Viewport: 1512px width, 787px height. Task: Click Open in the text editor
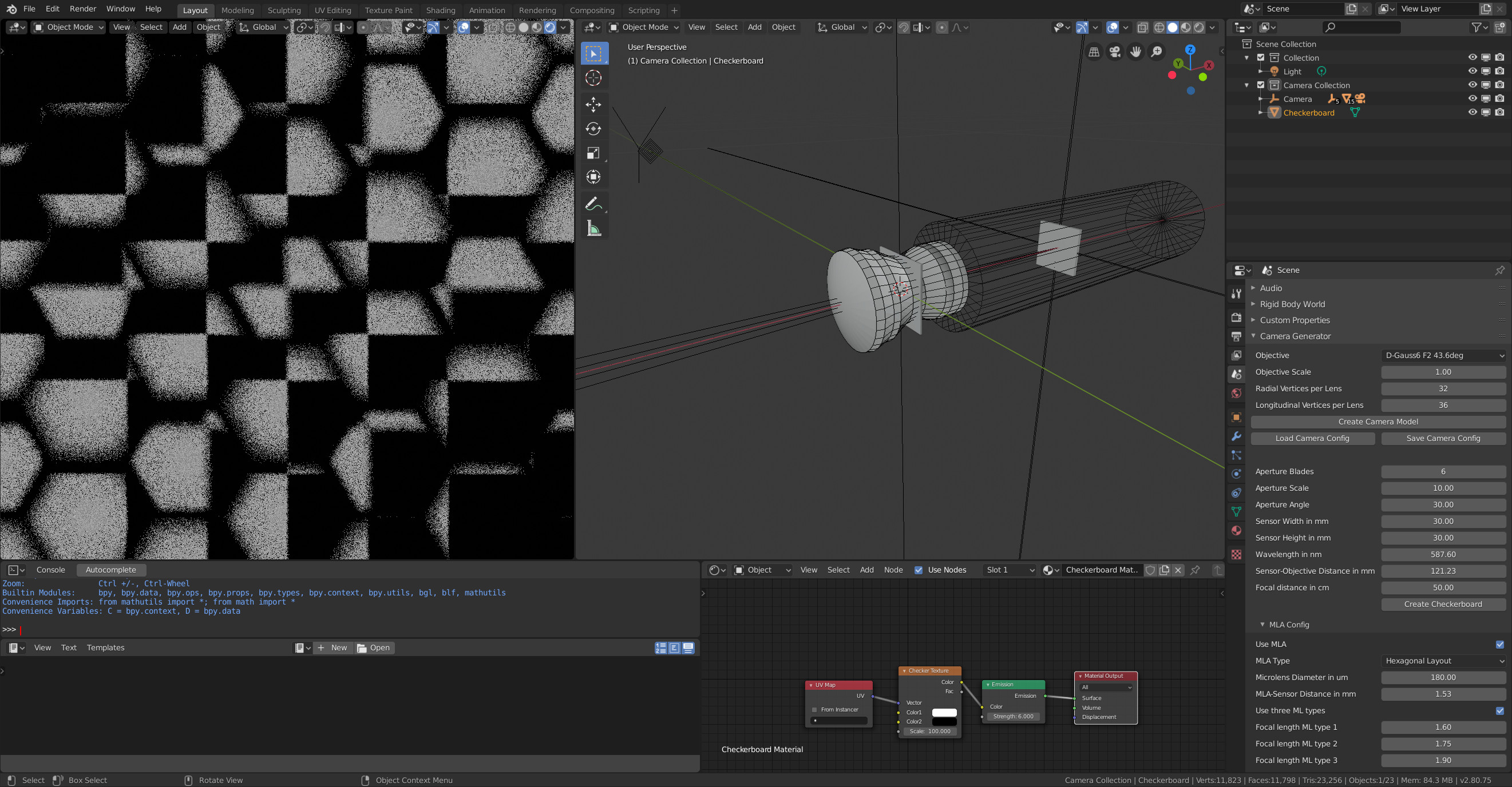[x=374, y=647]
